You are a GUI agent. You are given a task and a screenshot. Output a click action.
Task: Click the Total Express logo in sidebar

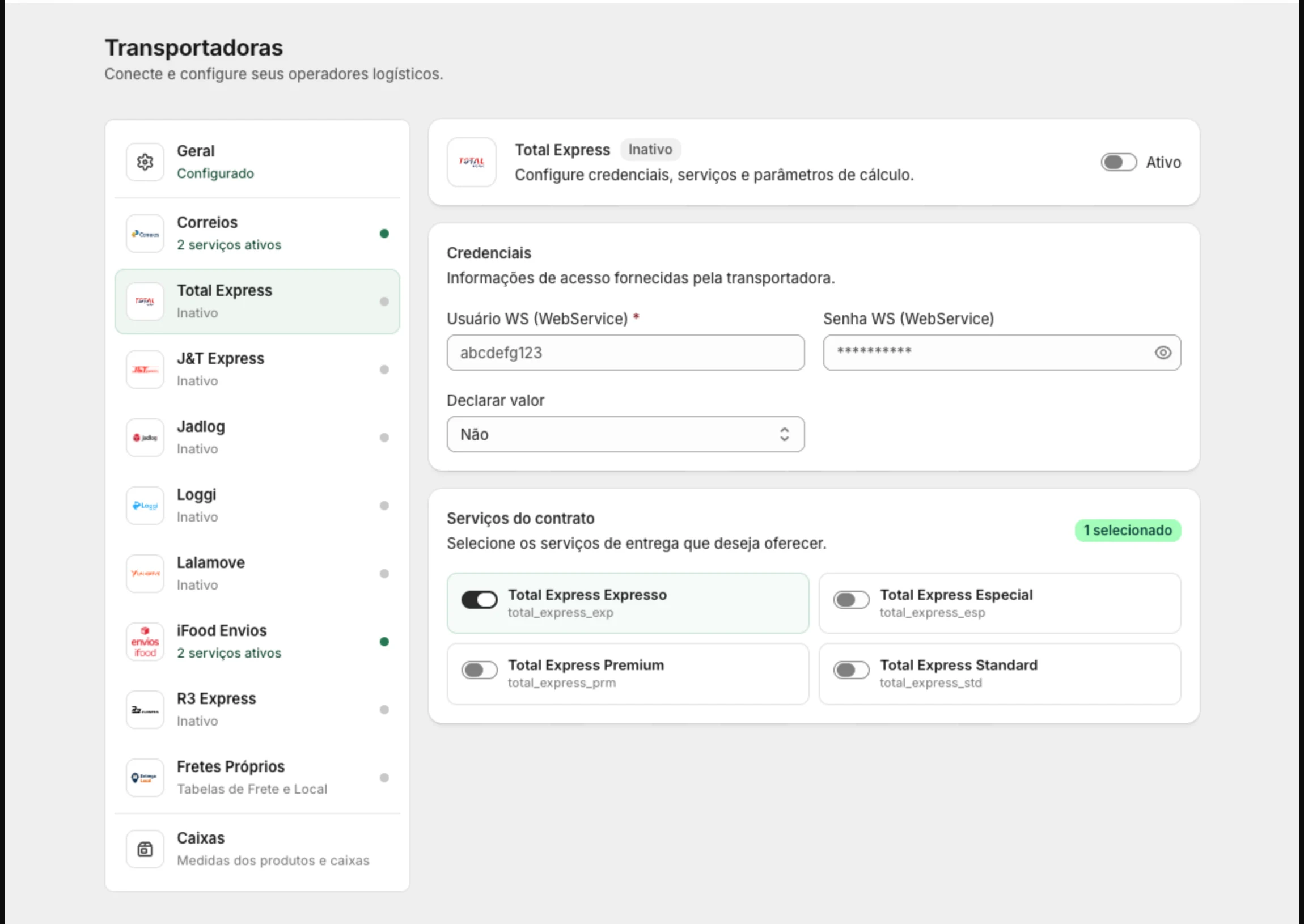tap(145, 302)
